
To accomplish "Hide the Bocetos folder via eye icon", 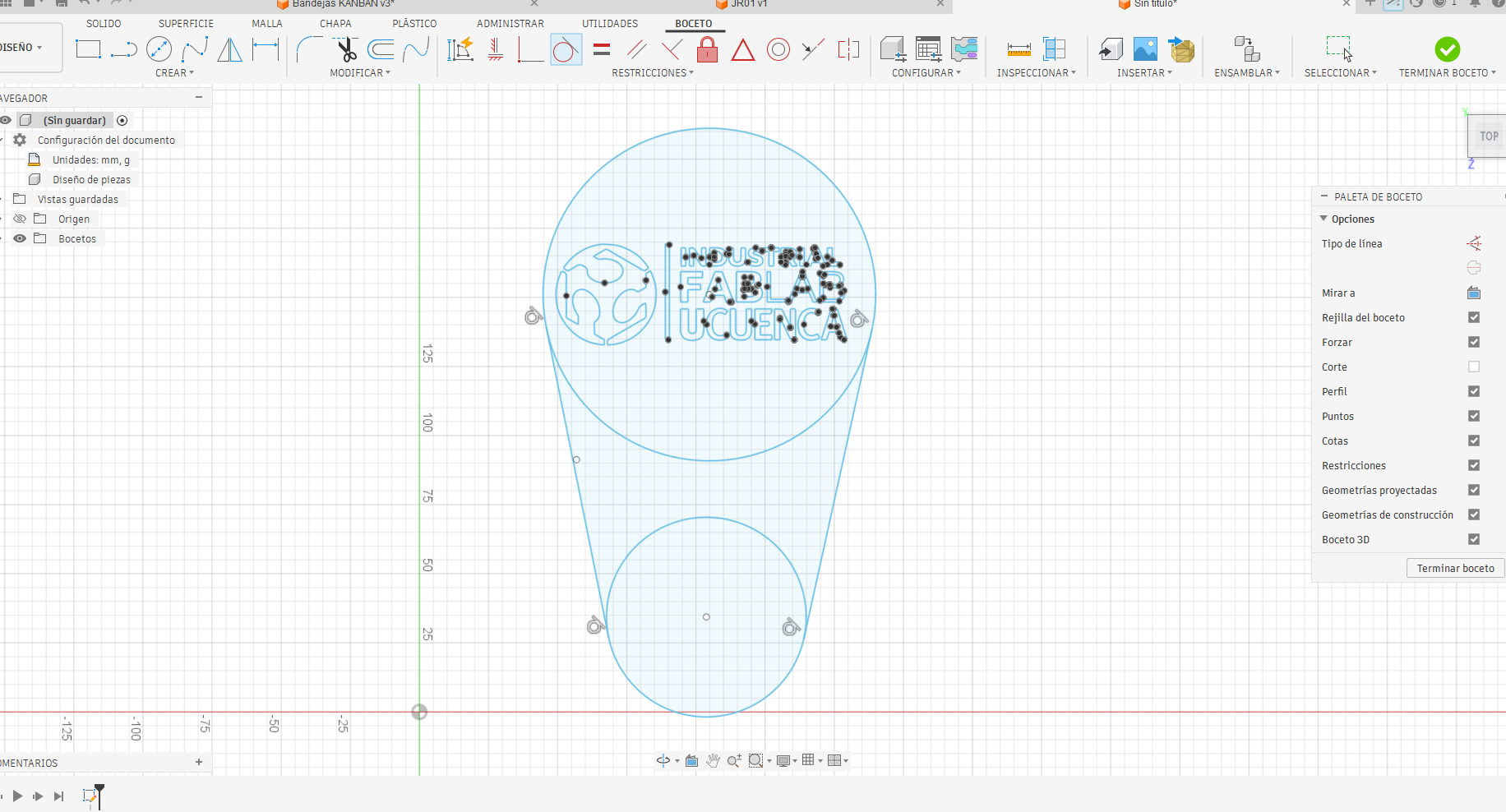I will tap(20, 238).
